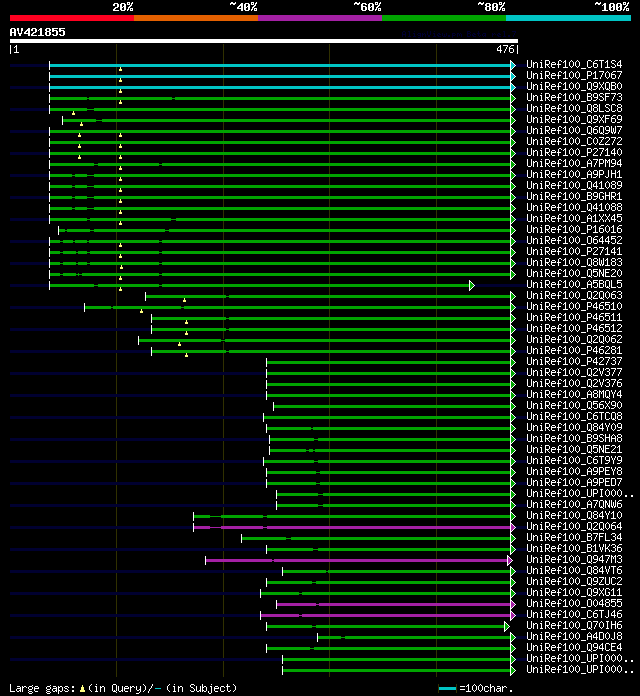The image size is (640, 696).
Task: Click the UniRef100_C6TJ46 label
Action: (x=574, y=615)
